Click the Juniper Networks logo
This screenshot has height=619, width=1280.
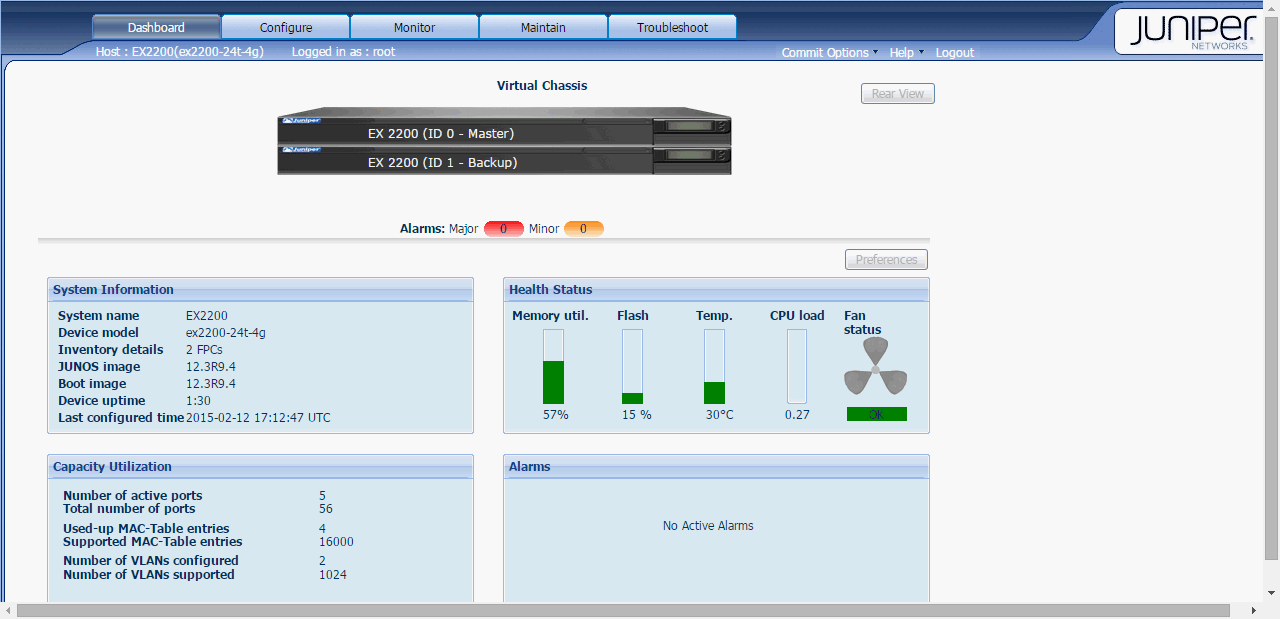click(1190, 31)
